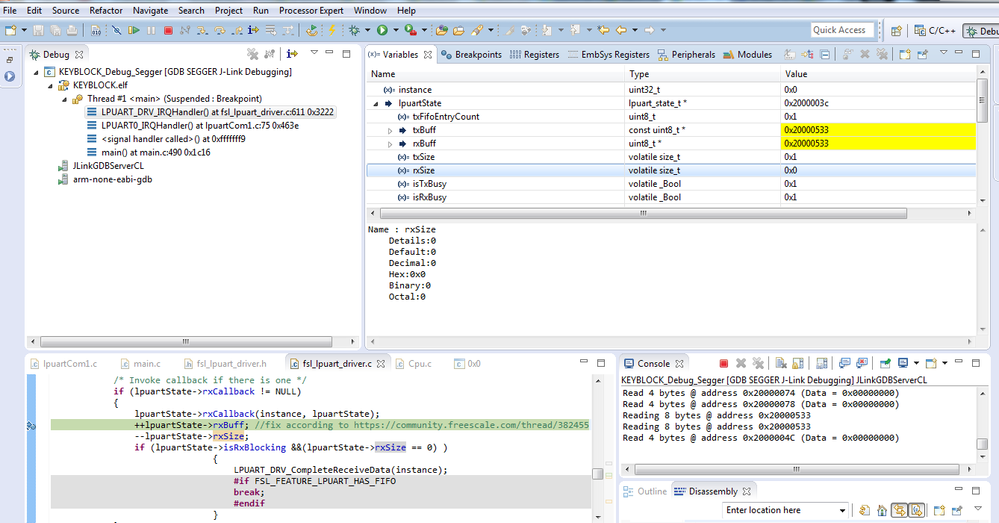Click the yellow lightning flash icon

tap(332, 30)
